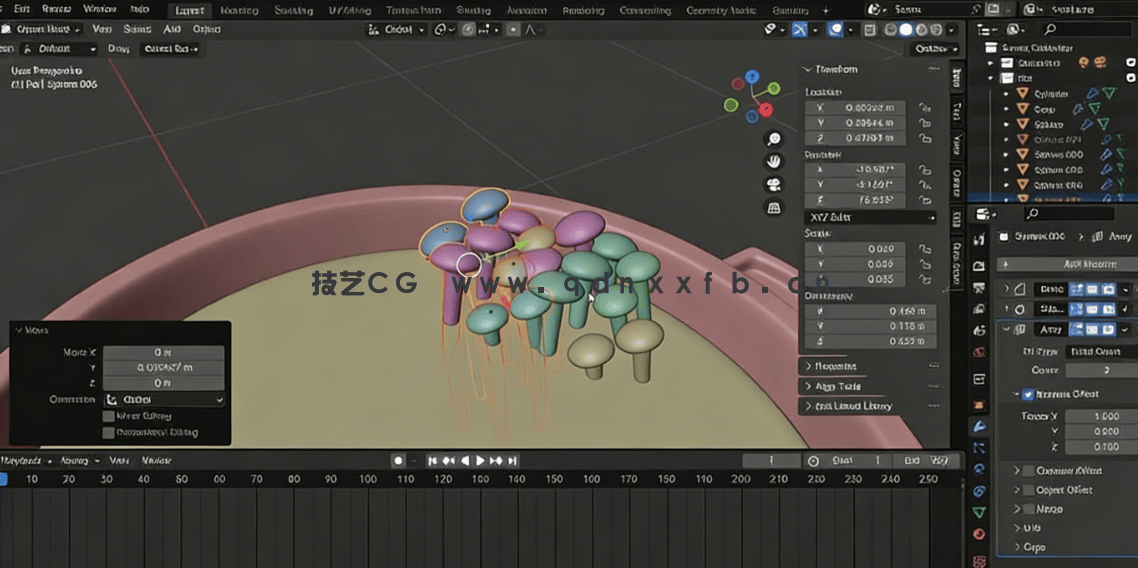
Task: Jump to start frame in timeline
Action: tap(433, 461)
